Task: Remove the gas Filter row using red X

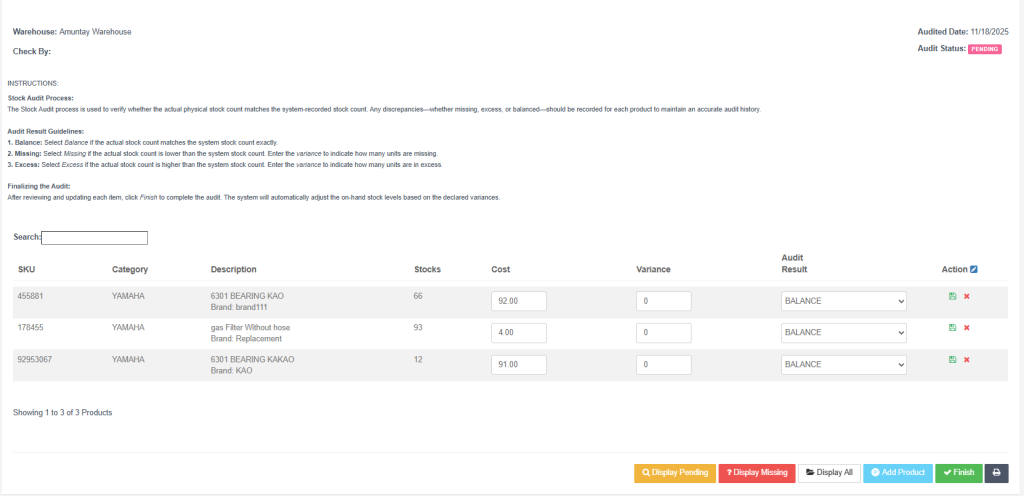Action: pos(967,328)
